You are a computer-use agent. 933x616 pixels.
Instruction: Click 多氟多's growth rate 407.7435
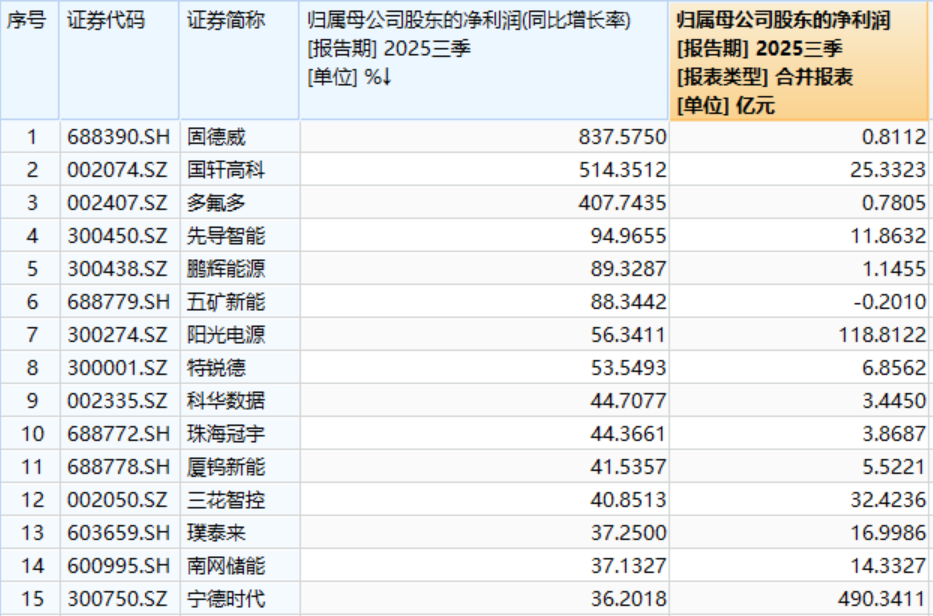[x=622, y=201]
